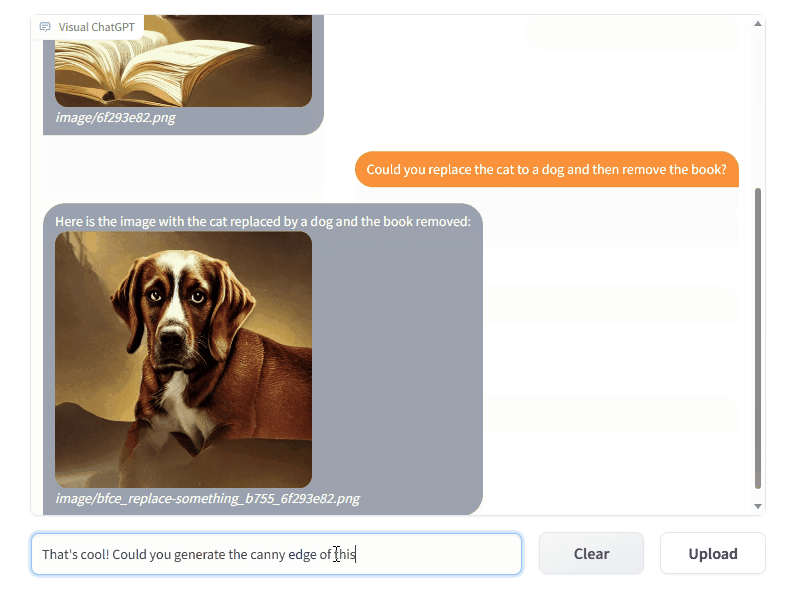The height and width of the screenshot is (591, 789).
Task: Click the empty gray area beside the dog image
Action: click(x=397, y=360)
